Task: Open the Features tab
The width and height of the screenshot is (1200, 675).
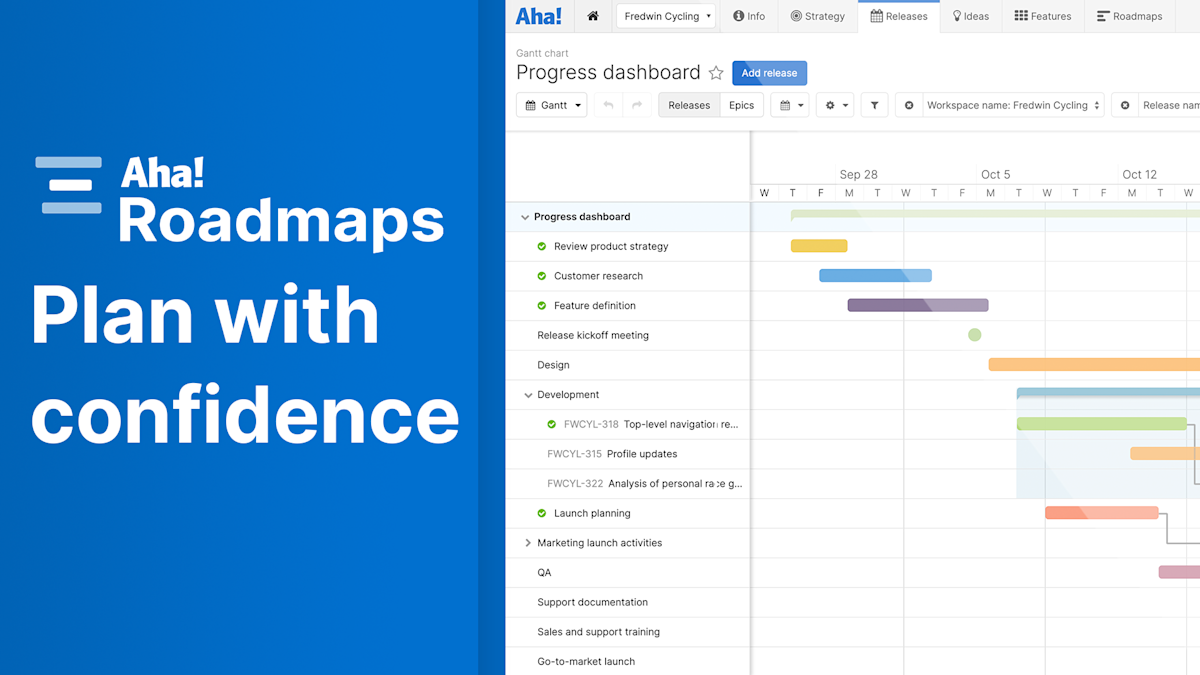Action: pyautogui.click(x=1042, y=16)
